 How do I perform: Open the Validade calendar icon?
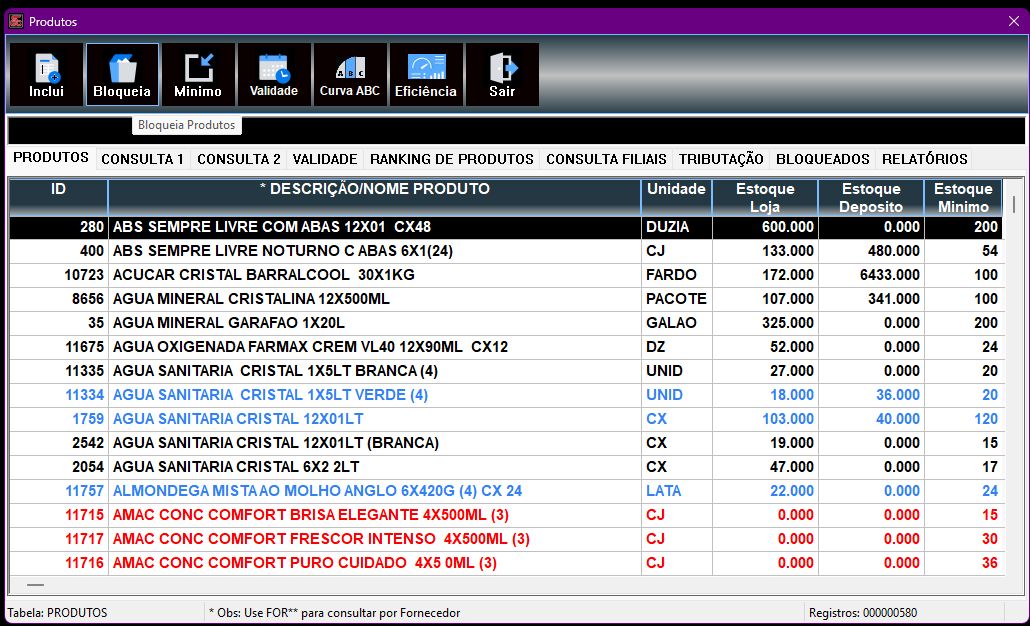[x=274, y=75]
